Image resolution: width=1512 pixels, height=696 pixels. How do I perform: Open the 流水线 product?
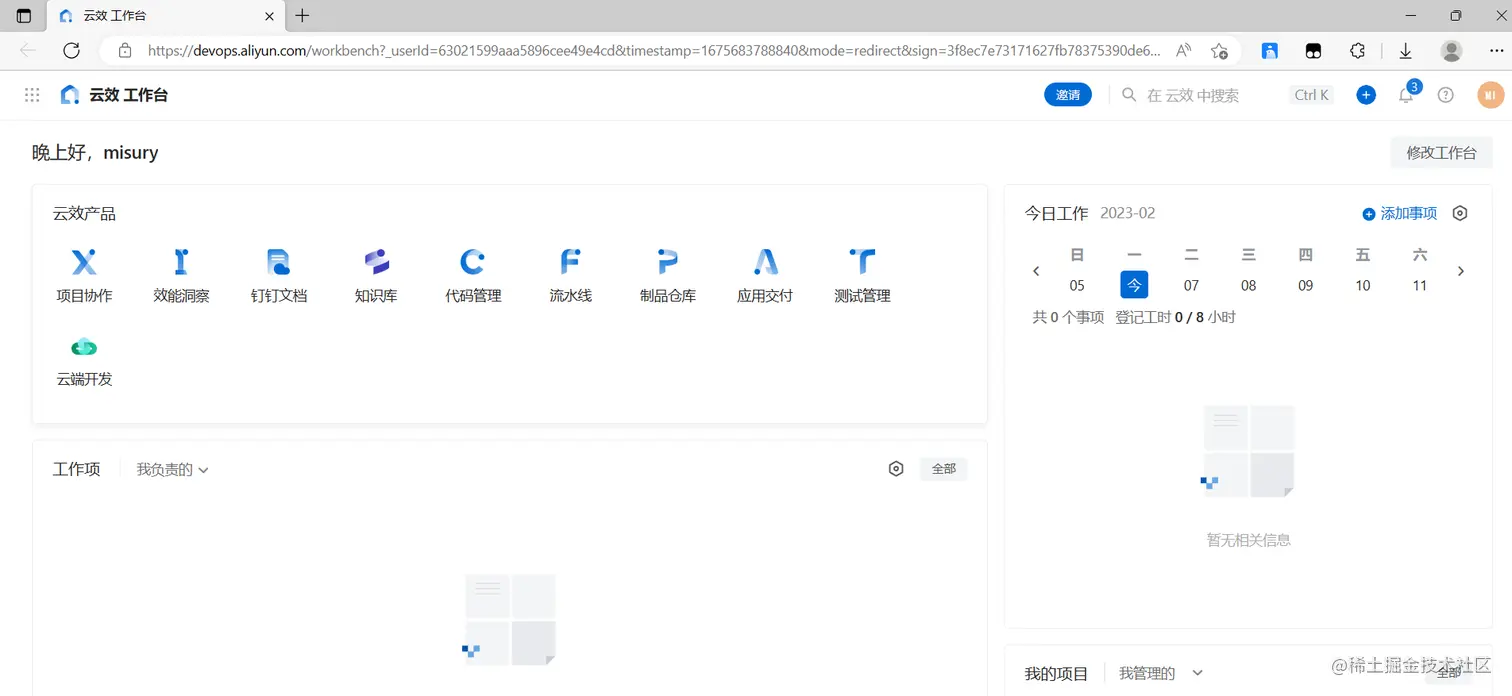(570, 276)
